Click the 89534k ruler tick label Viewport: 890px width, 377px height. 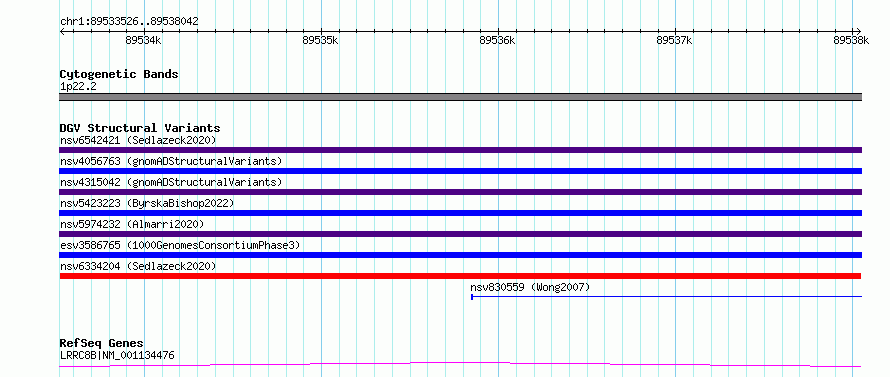143,40
